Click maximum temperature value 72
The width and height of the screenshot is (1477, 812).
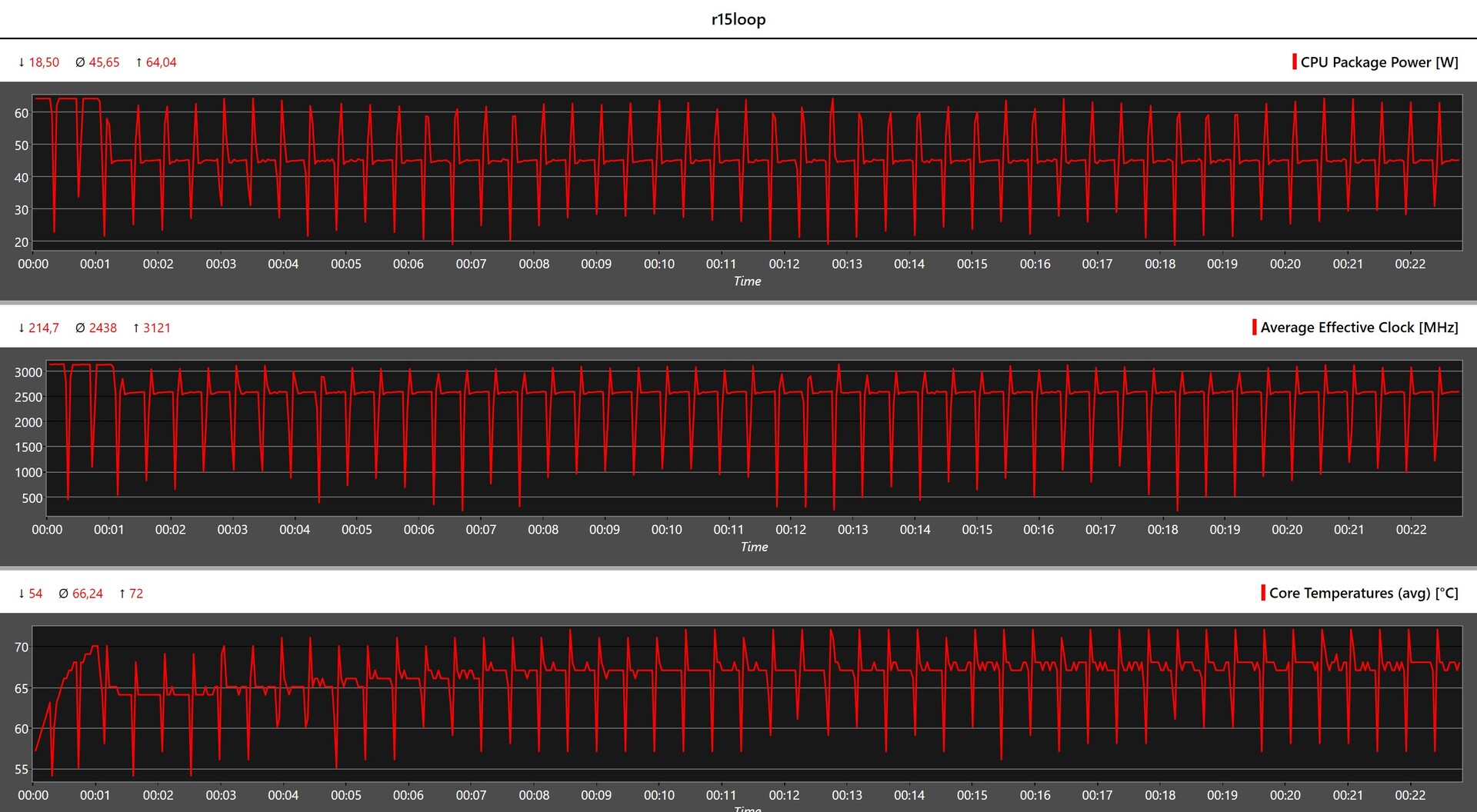136,594
